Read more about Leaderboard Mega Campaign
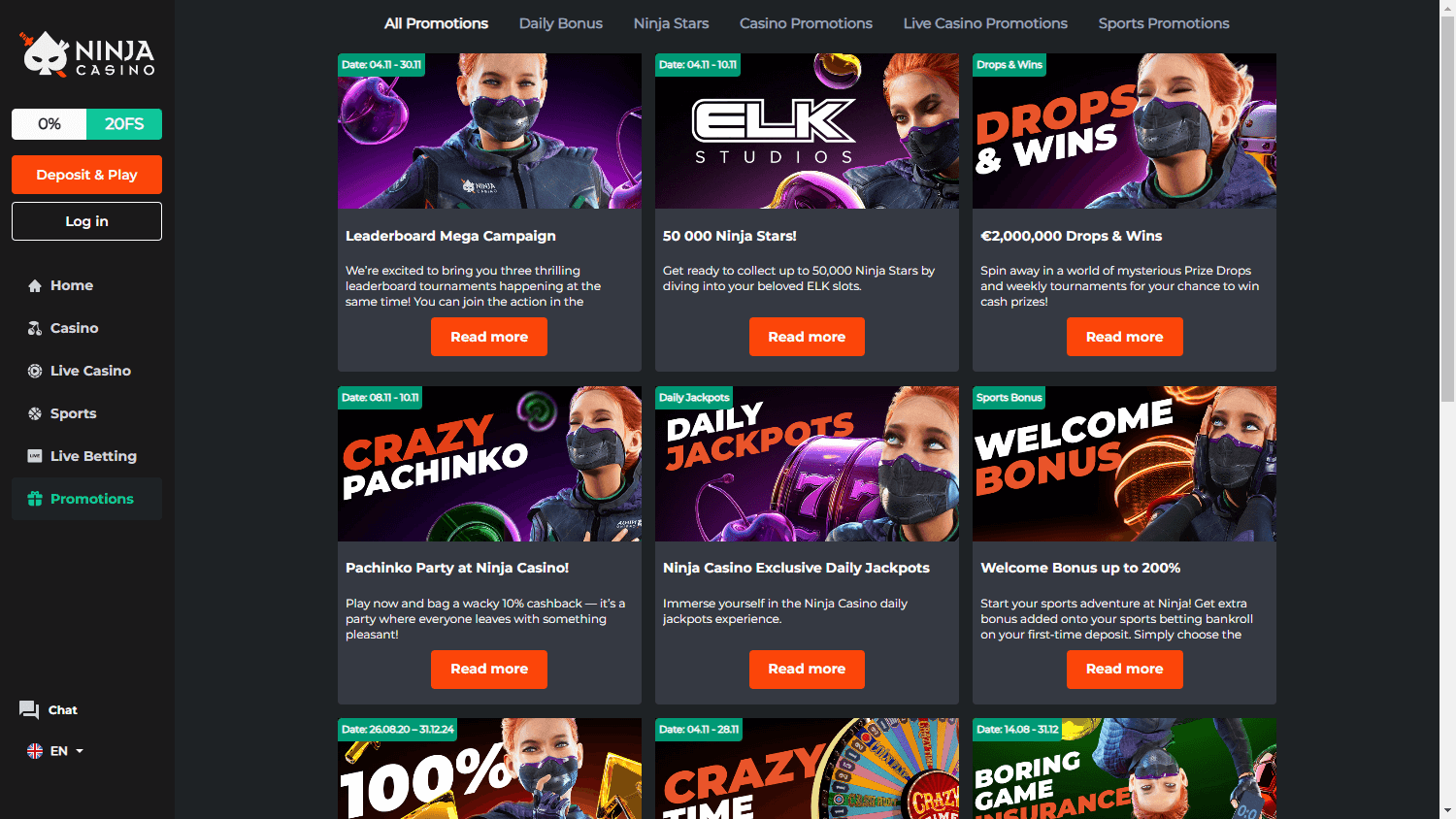 pos(489,337)
